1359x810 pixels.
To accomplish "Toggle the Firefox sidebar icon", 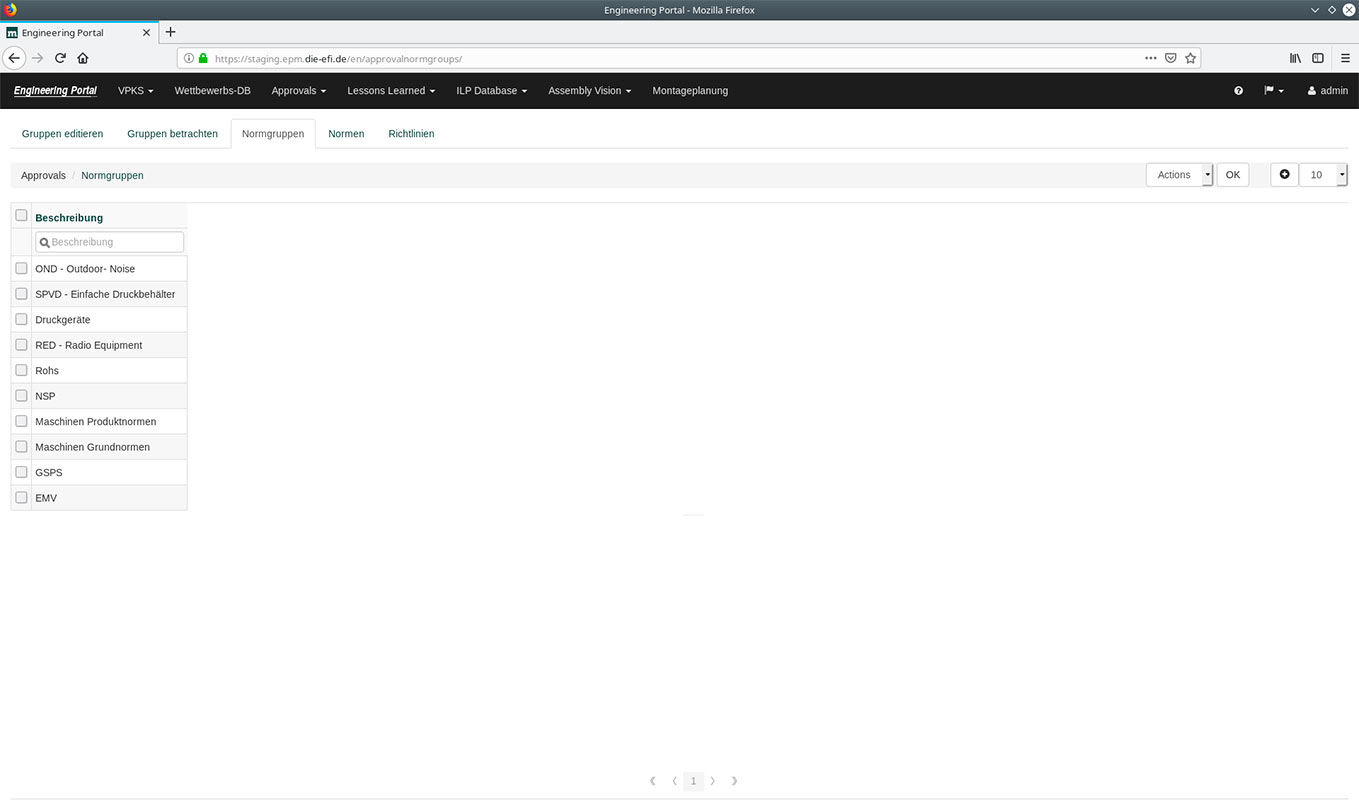I will point(1318,58).
